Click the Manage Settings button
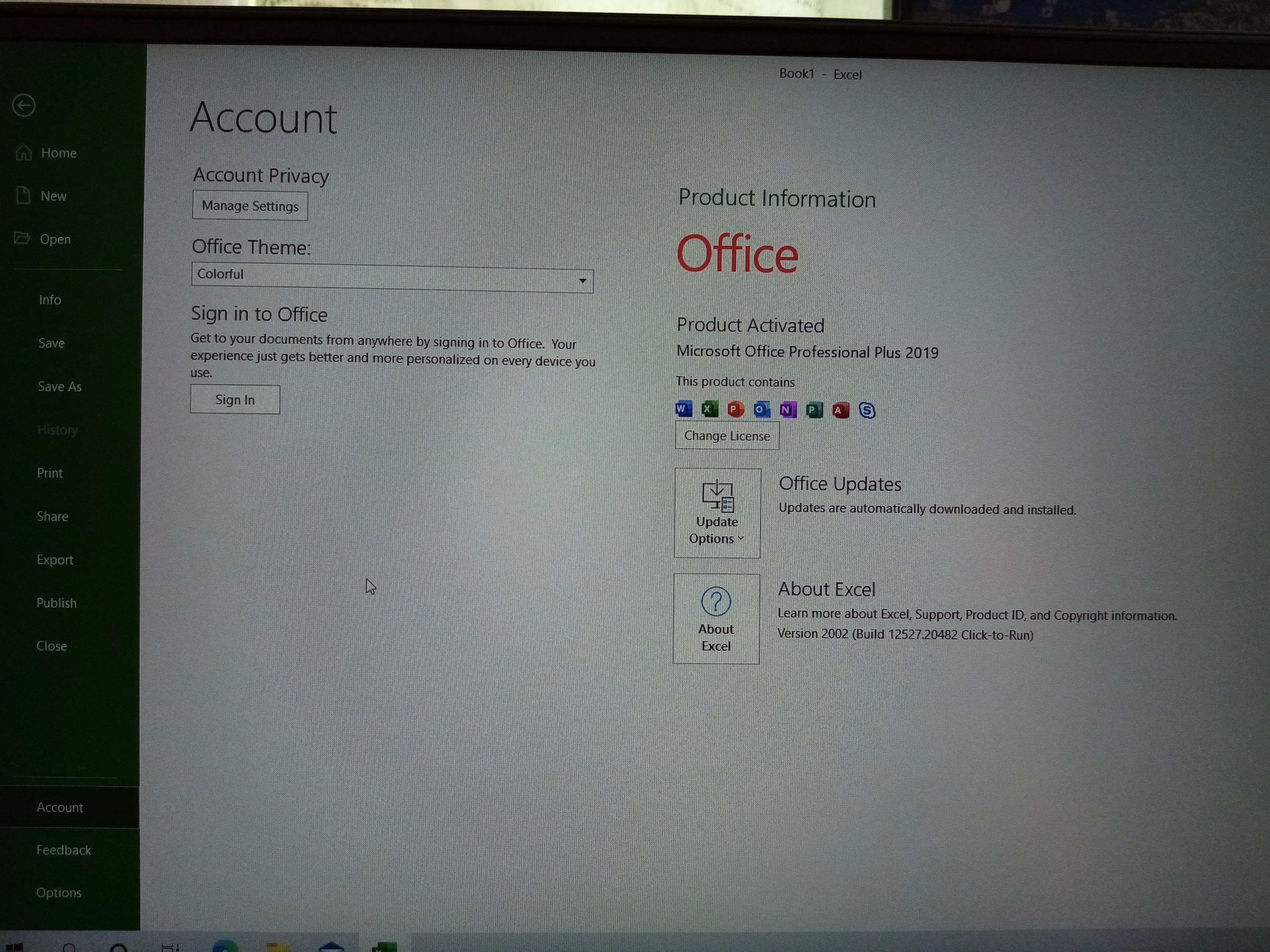Viewport: 1270px width, 952px height. pyautogui.click(x=250, y=206)
